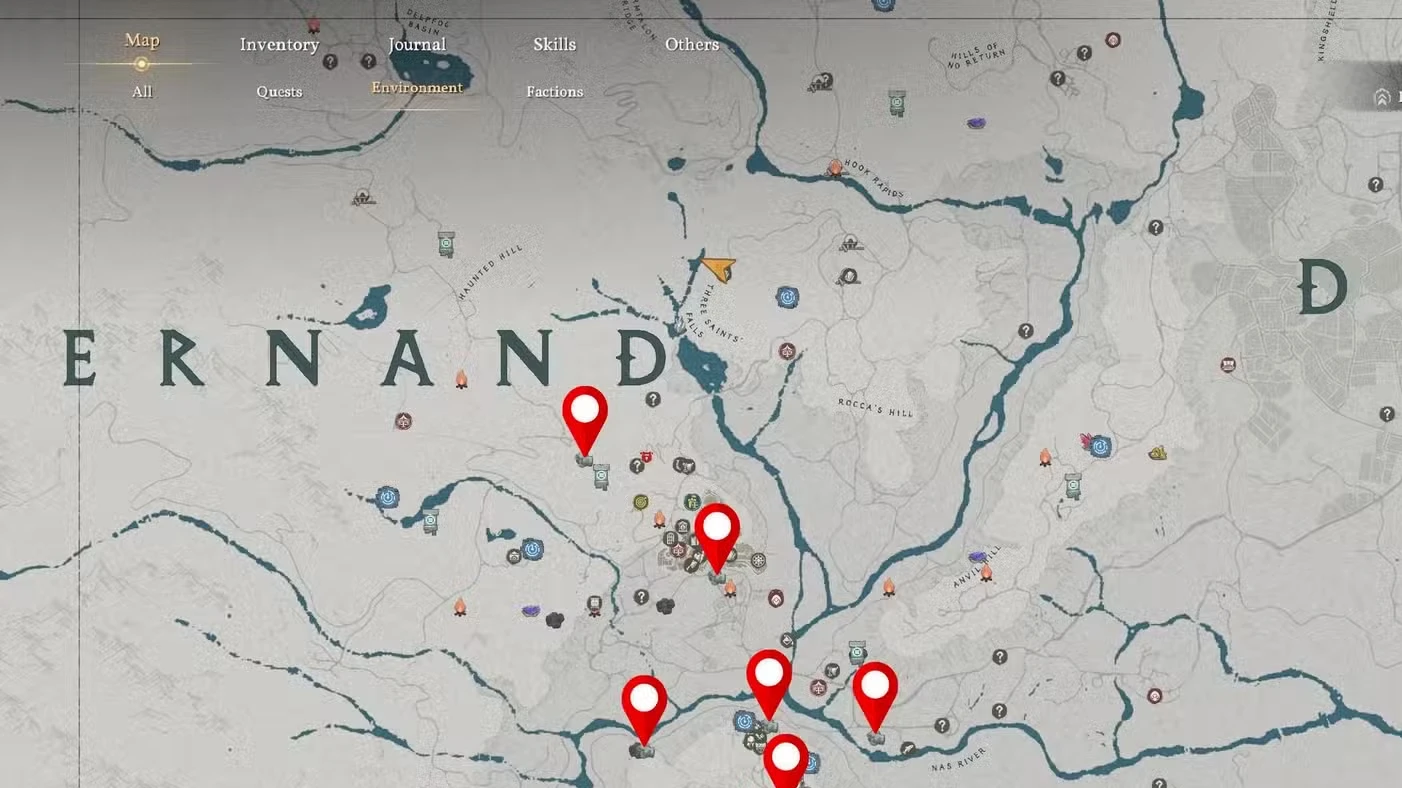Select the Quests map filter

click(279, 91)
